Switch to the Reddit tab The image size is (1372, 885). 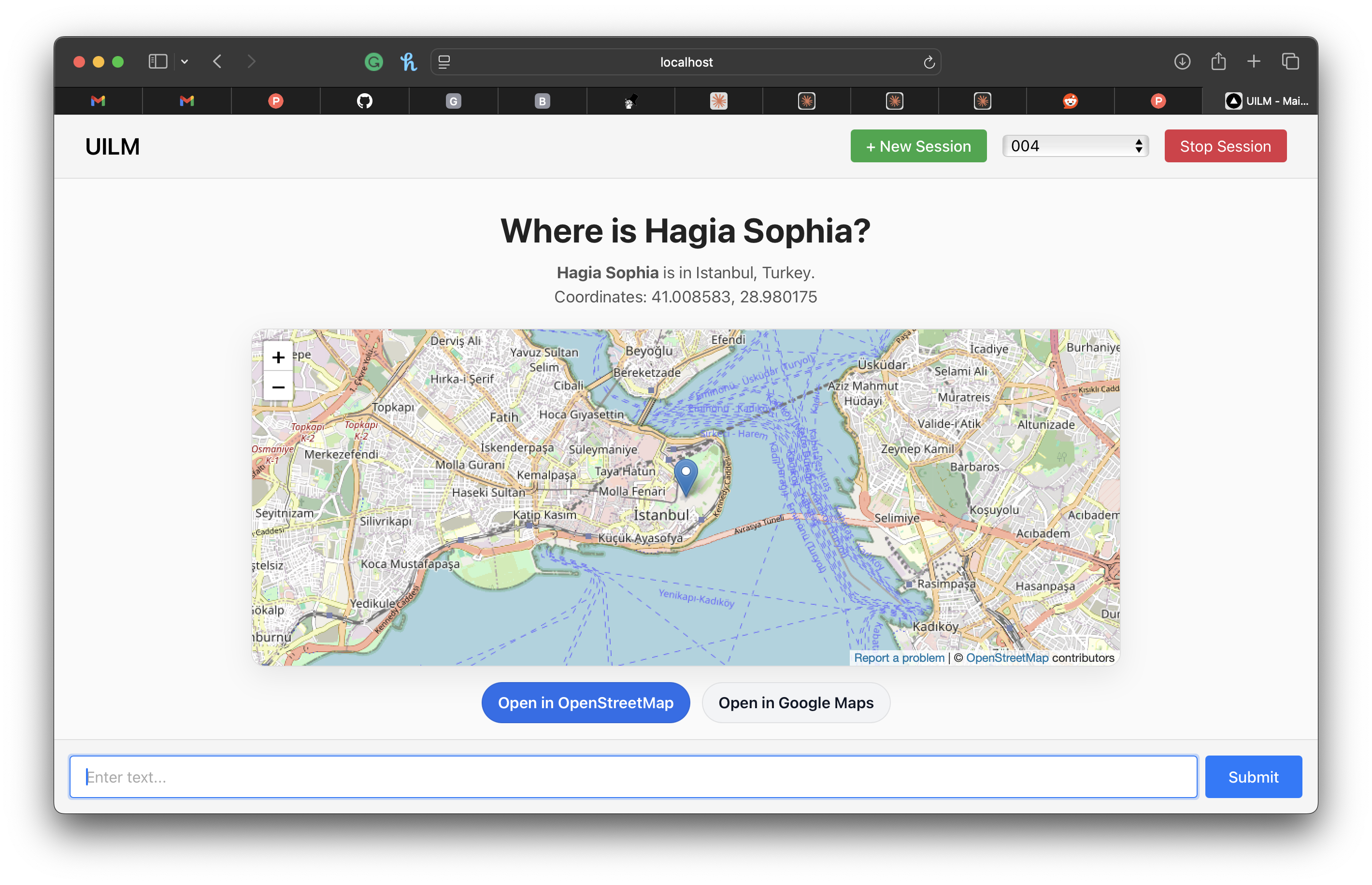pos(1070,101)
